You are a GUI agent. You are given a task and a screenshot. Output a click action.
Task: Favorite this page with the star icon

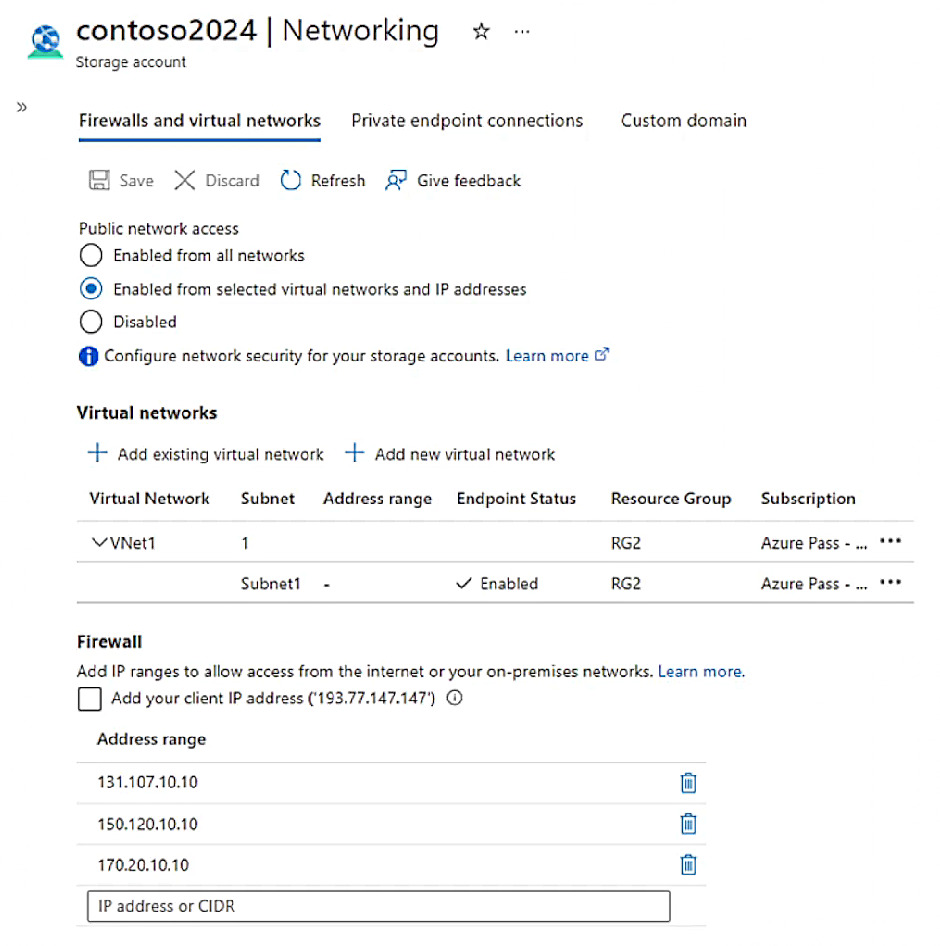pyautogui.click(x=481, y=31)
